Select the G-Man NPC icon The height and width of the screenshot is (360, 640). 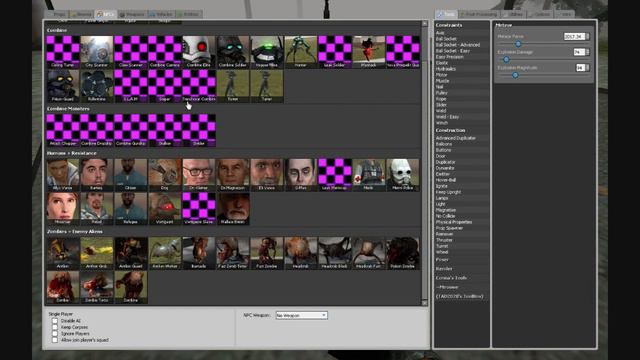[x=301, y=175]
